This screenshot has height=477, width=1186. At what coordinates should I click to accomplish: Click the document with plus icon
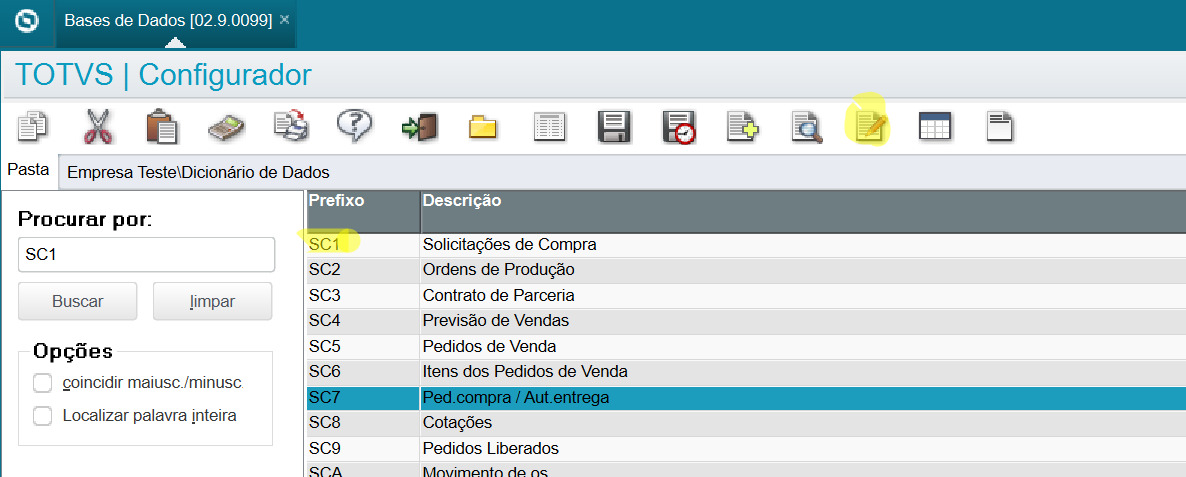point(743,127)
